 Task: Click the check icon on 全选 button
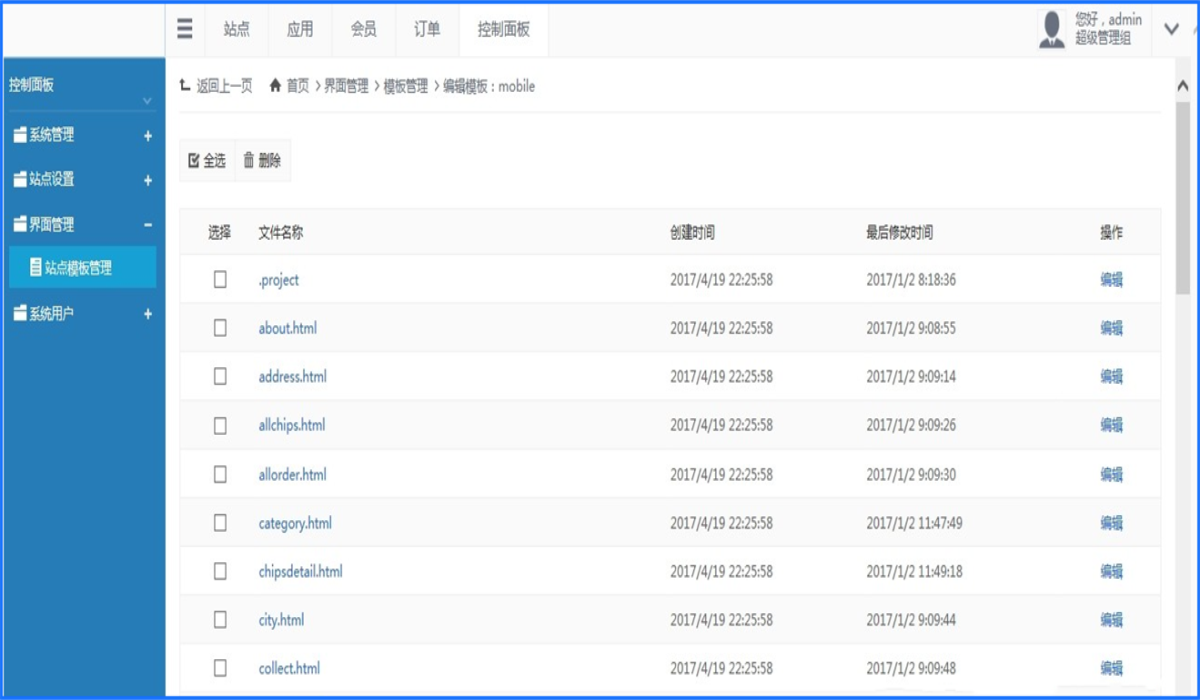pos(194,160)
